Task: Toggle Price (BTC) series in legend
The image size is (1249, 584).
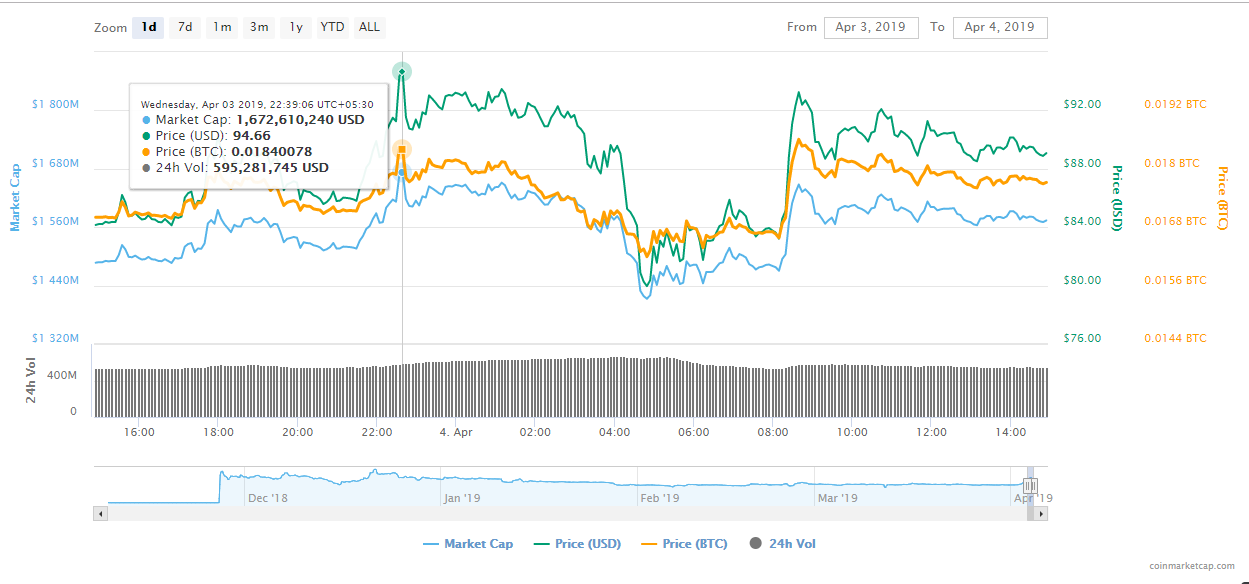Action: (x=684, y=544)
